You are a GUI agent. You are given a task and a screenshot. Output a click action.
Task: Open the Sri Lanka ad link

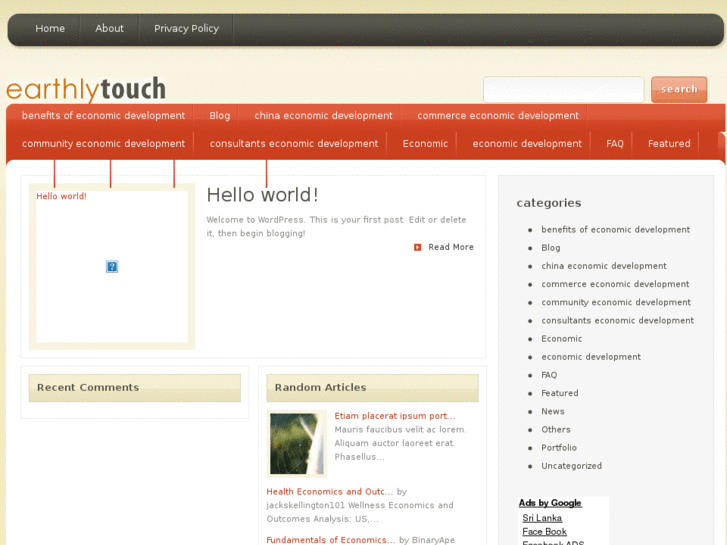(542, 518)
